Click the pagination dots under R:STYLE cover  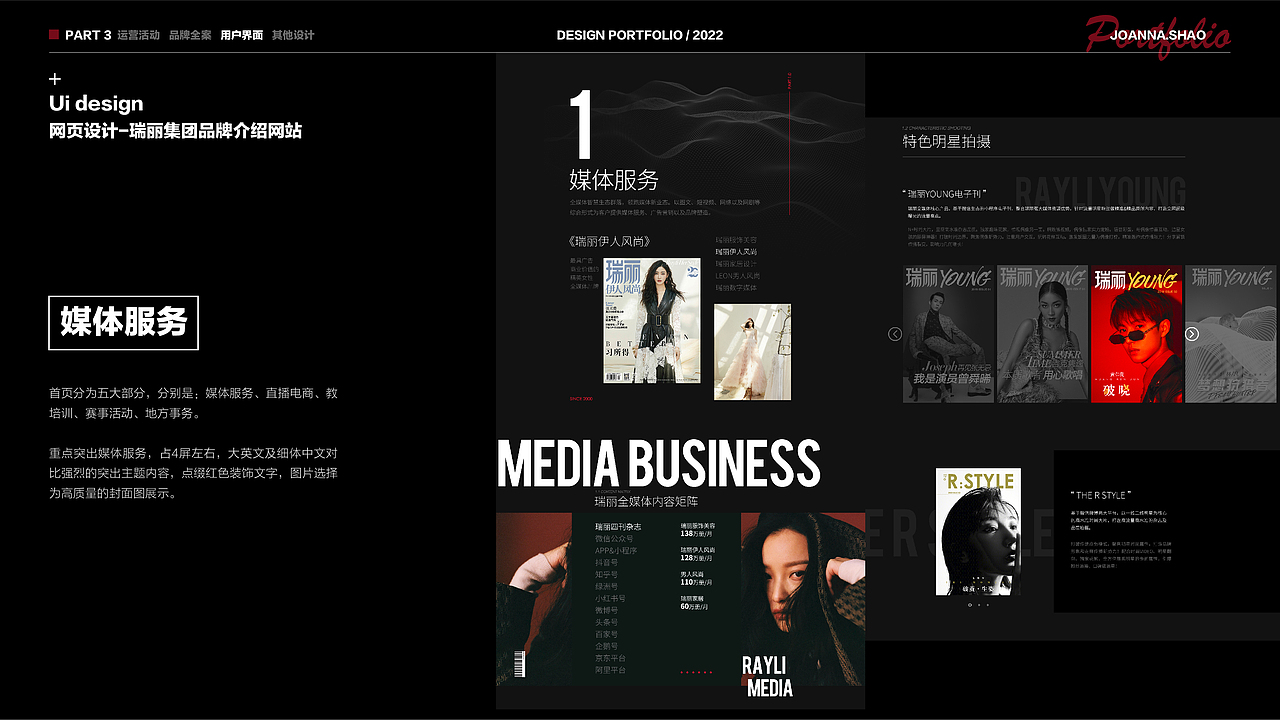(978, 605)
